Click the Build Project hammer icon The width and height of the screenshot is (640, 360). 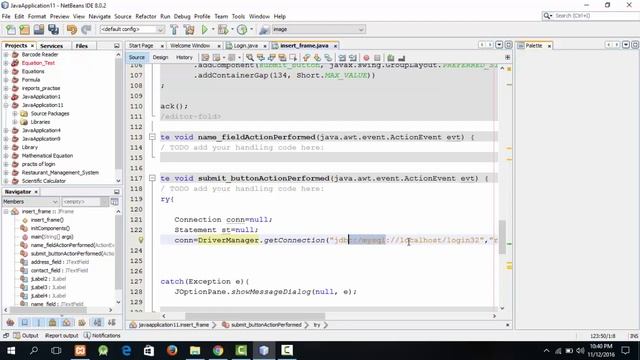point(174,29)
